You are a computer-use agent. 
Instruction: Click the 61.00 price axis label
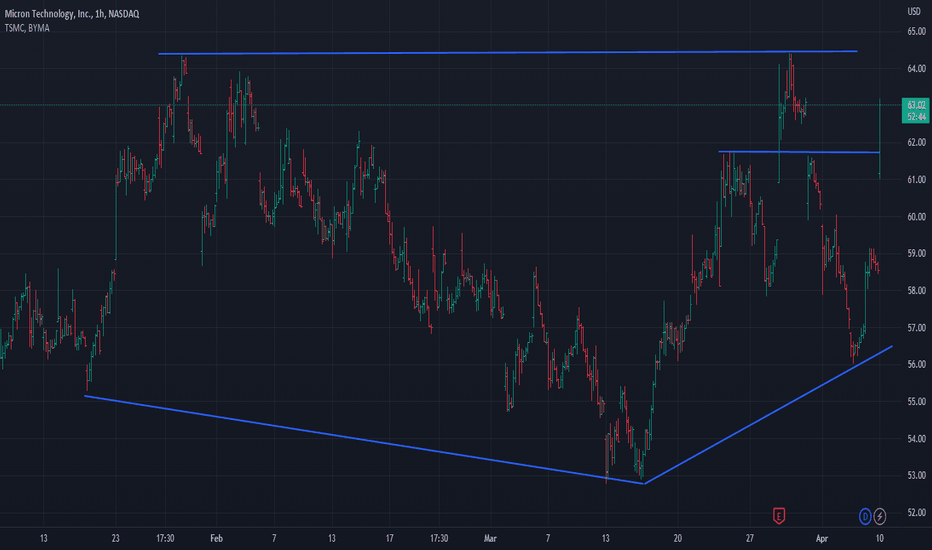coord(916,180)
